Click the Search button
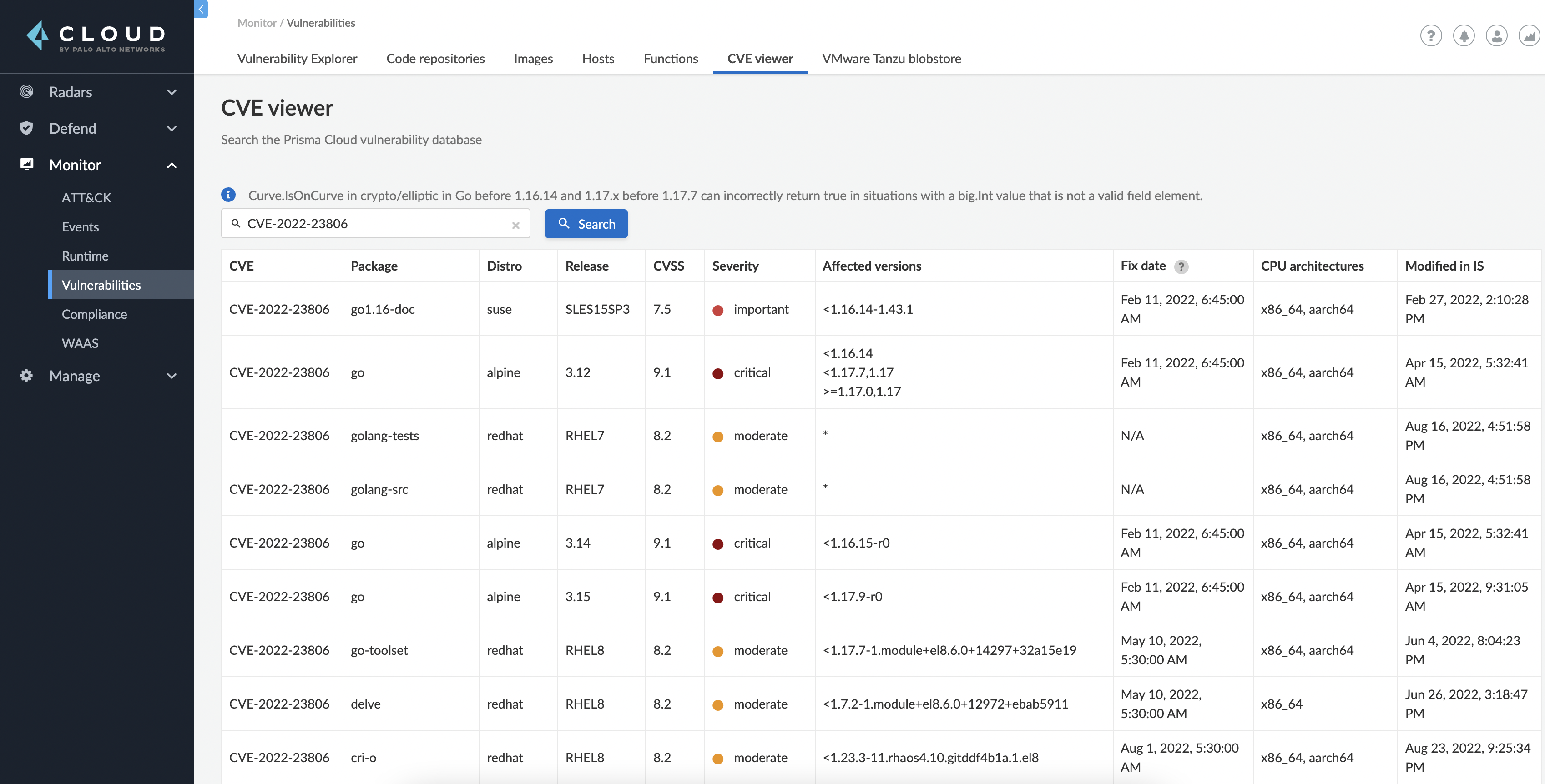Viewport: 1545px width, 784px height. click(x=586, y=224)
